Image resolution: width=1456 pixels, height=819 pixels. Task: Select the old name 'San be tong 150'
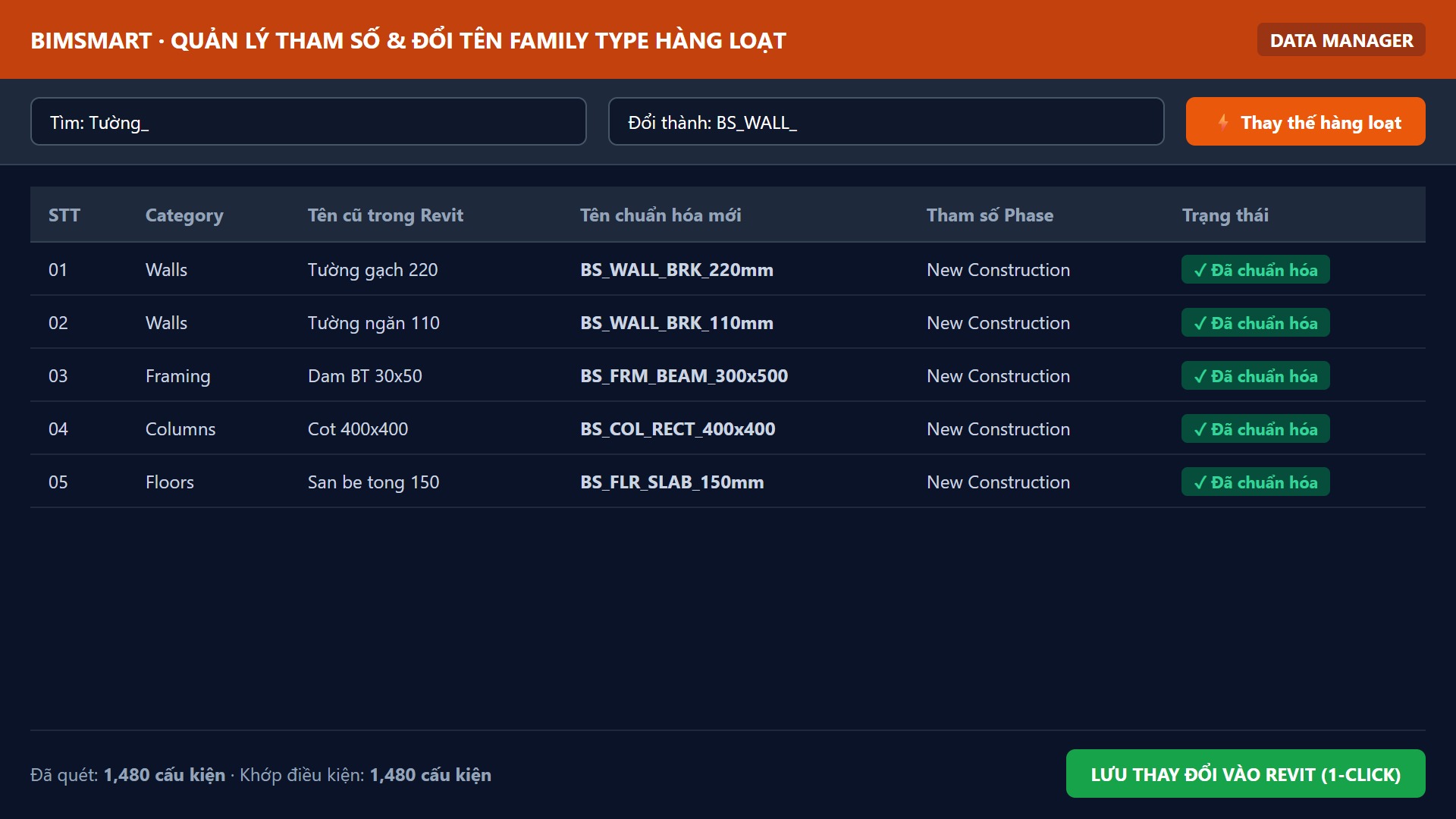373,482
